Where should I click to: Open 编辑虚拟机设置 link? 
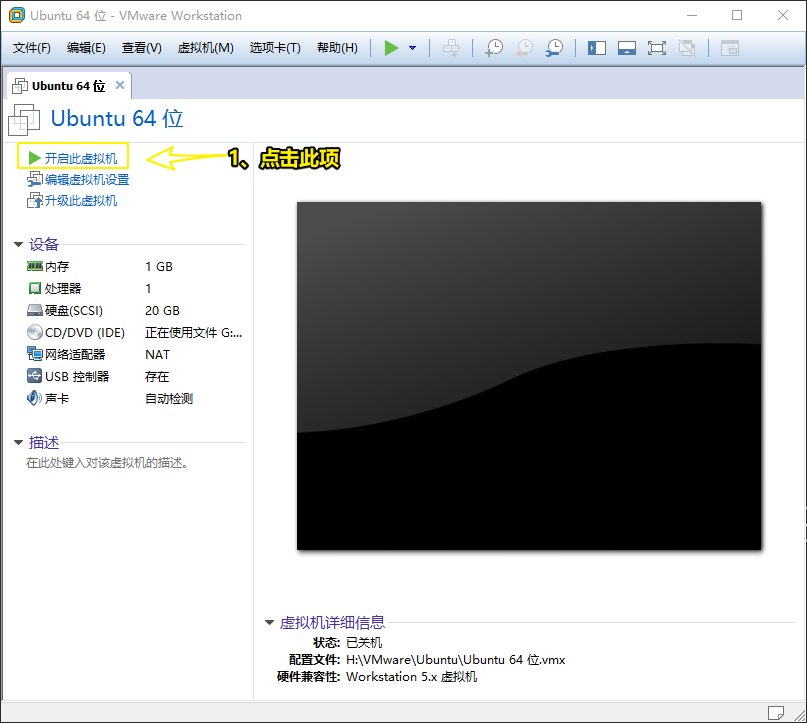pyautogui.click(x=86, y=180)
